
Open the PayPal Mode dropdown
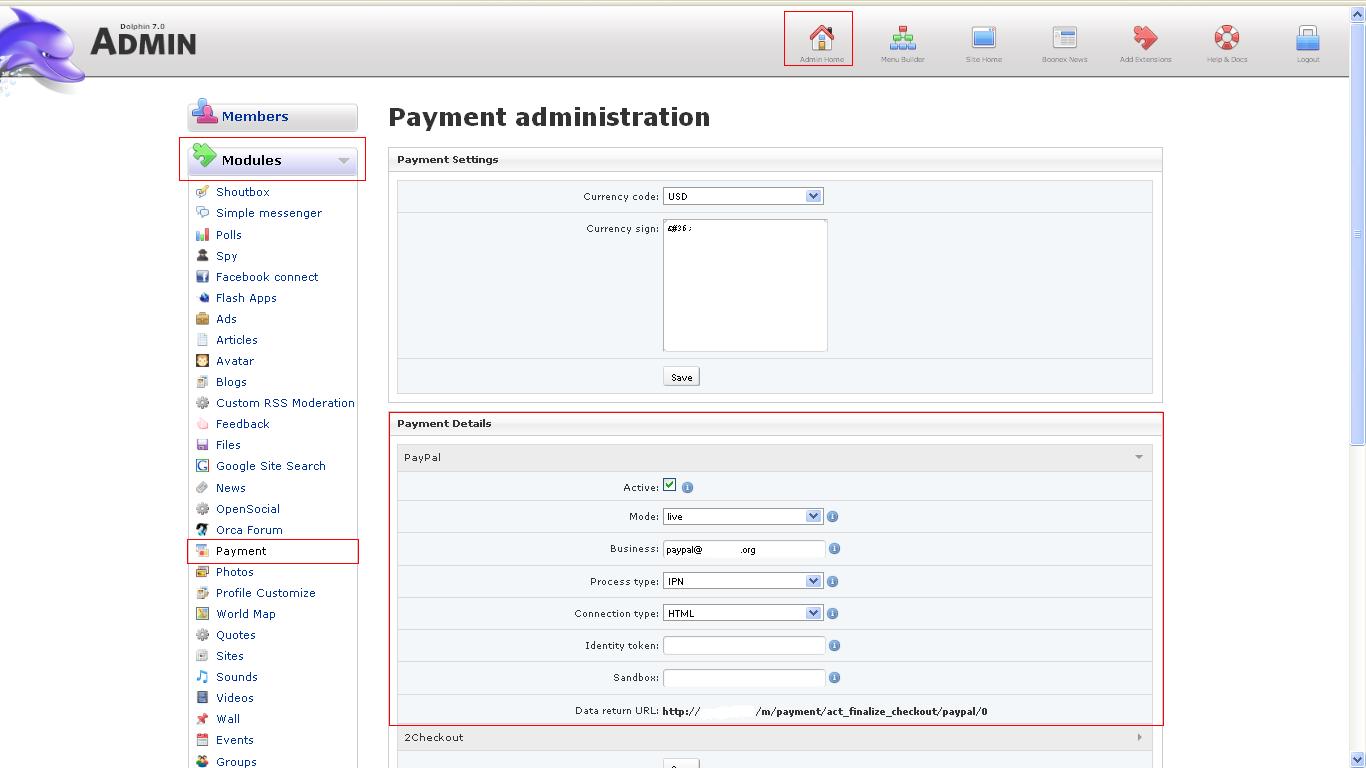(x=742, y=517)
